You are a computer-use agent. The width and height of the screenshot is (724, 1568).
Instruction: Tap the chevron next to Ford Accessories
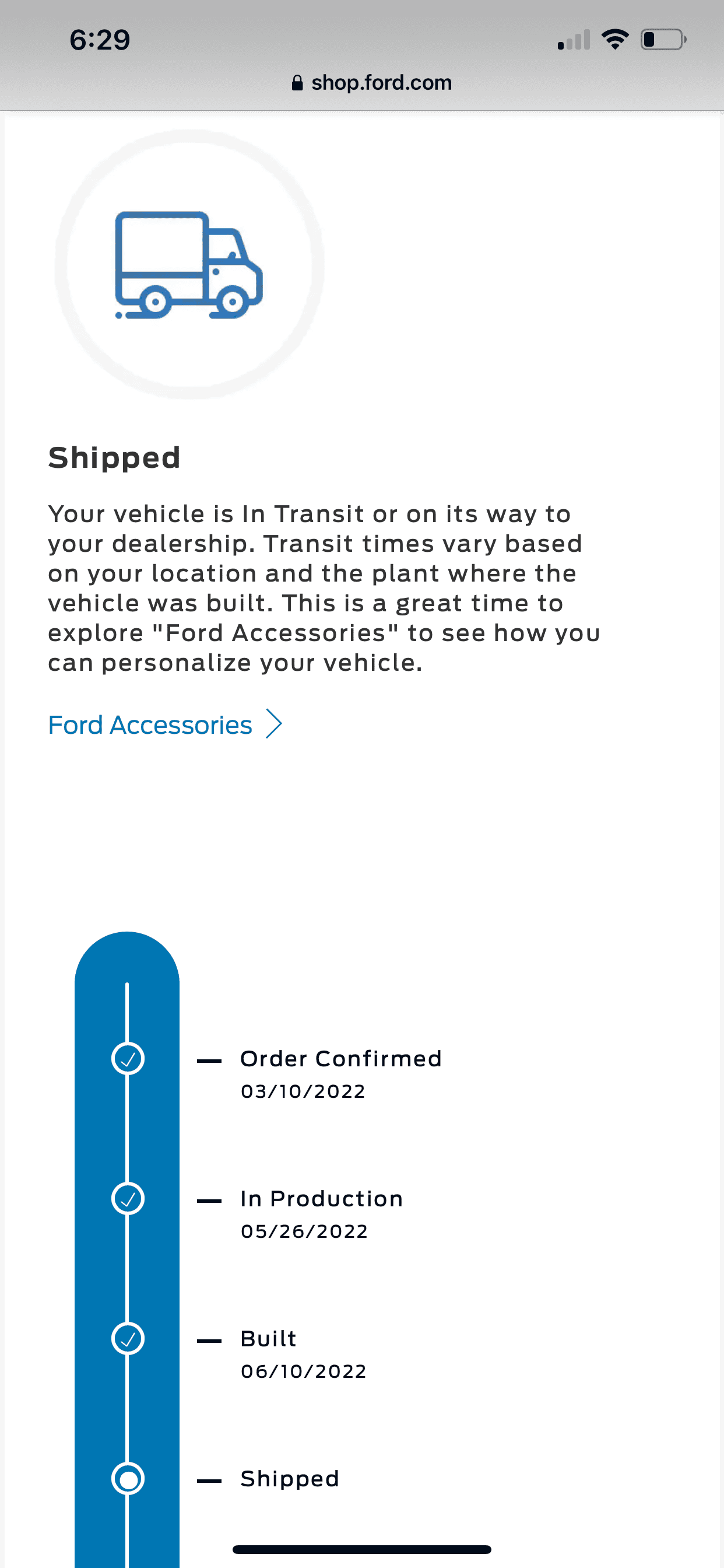click(x=274, y=724)
